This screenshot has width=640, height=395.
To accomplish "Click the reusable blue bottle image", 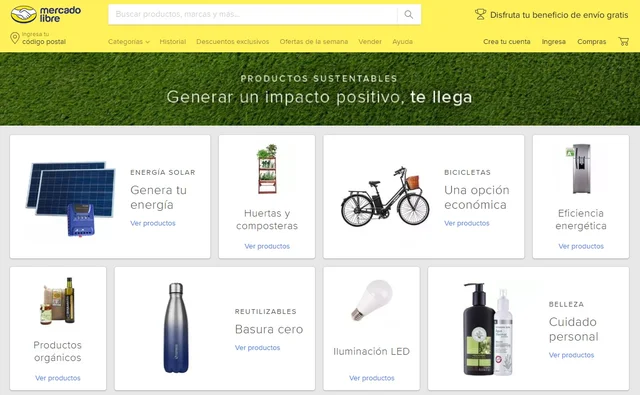I will [x=176, y=328].
